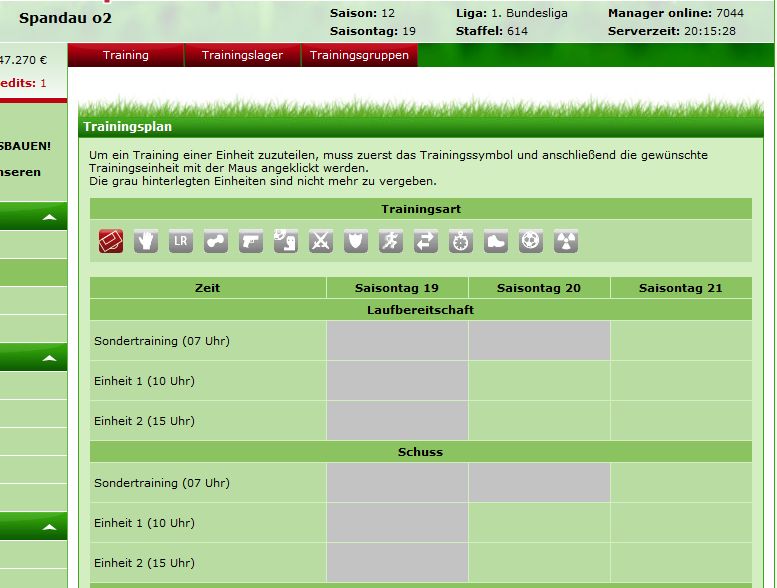Click the LR training icon
Viewport: 777px width, 588px height.
[181, 241]
